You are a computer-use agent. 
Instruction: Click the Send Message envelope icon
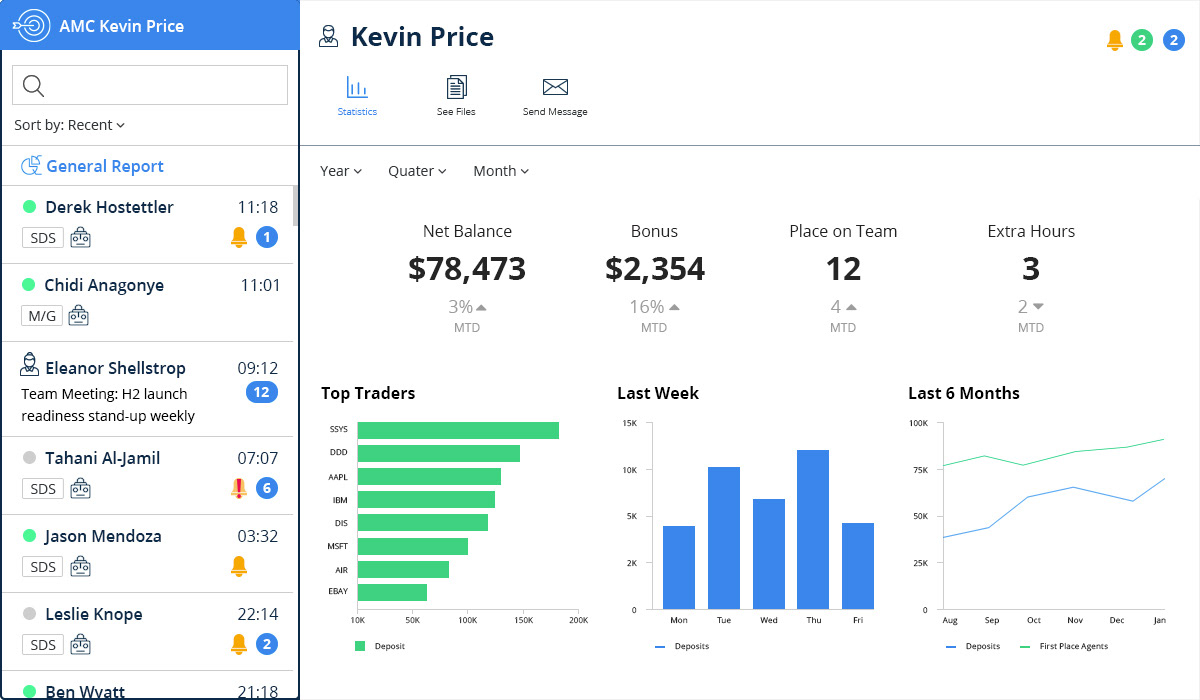pos(555,87)
